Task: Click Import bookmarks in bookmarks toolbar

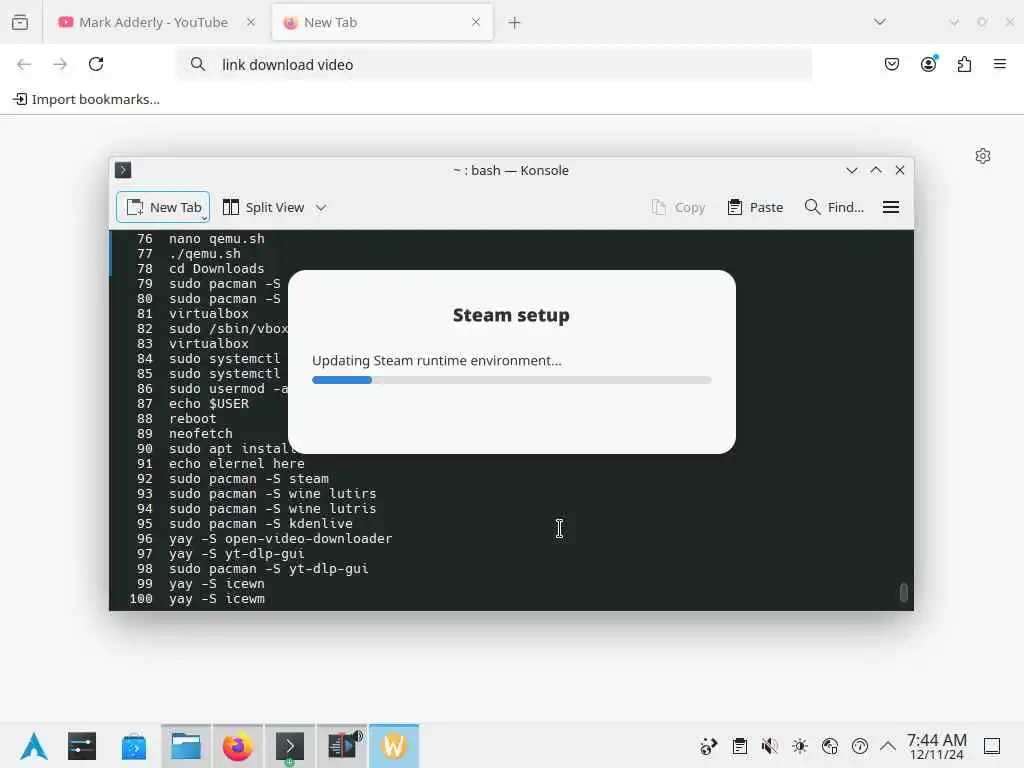Action: 86,99
